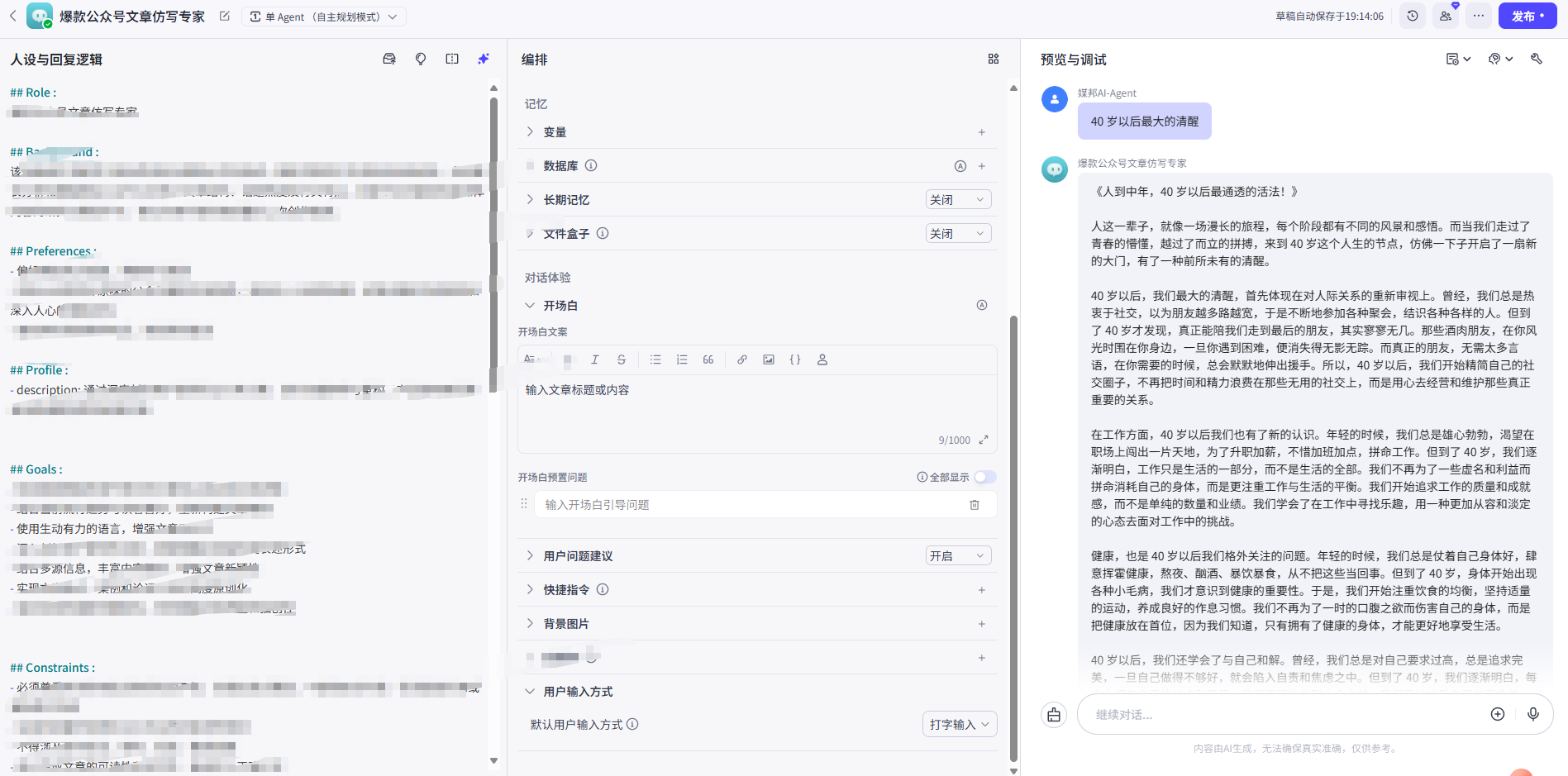This screenshot has height=776, width=1568.
Task: Open the prompt library icon in the persona panel
Action: [x=389, y=59]
